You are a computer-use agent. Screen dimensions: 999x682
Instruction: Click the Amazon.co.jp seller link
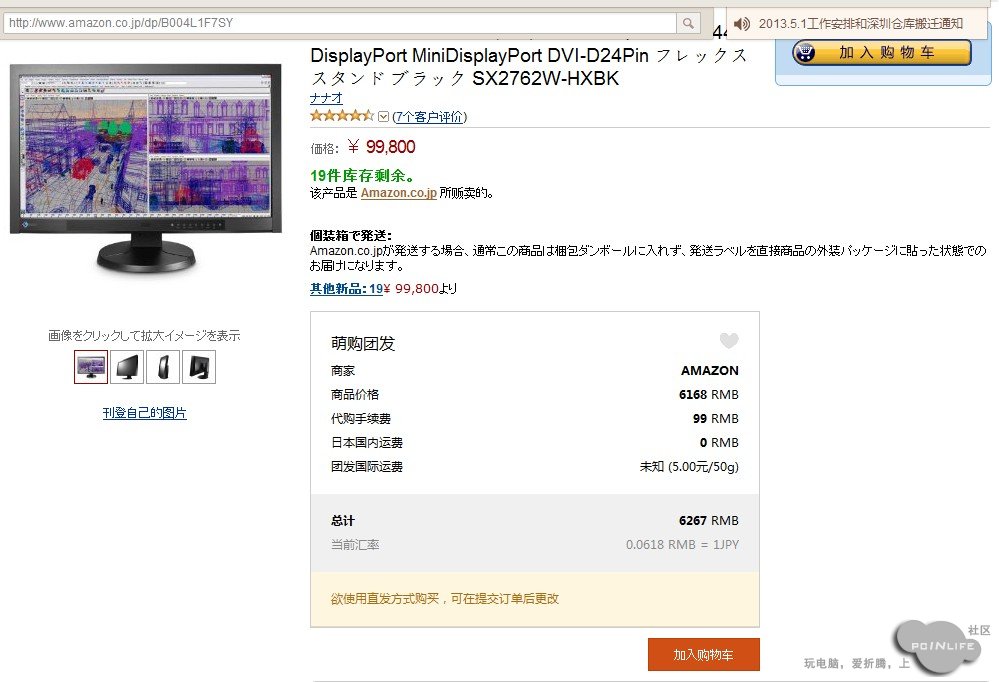click(x=398, y=192)
